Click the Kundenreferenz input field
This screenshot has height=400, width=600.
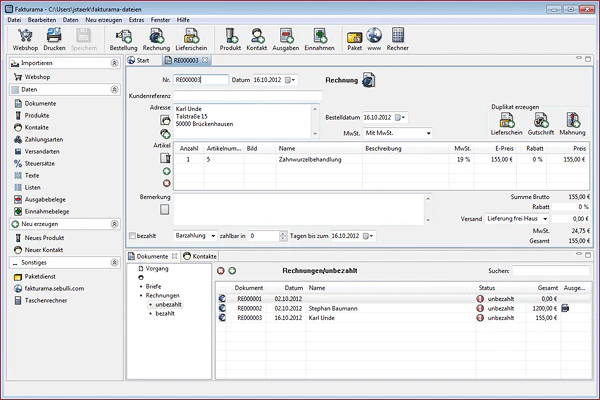click(248, 96)
